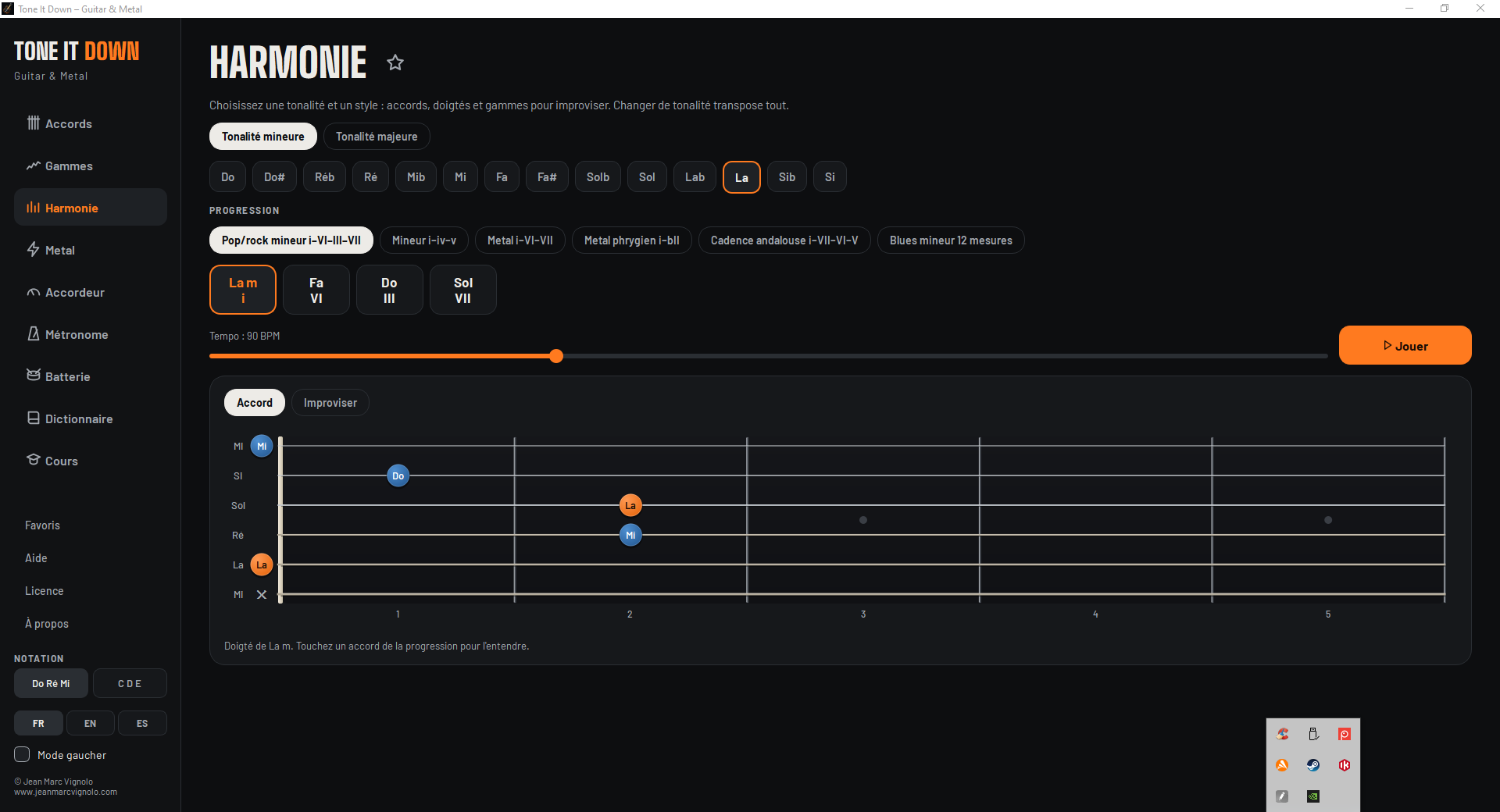Click the Do note on the Si string
The image size is (1500, 812).
point(398,476)
